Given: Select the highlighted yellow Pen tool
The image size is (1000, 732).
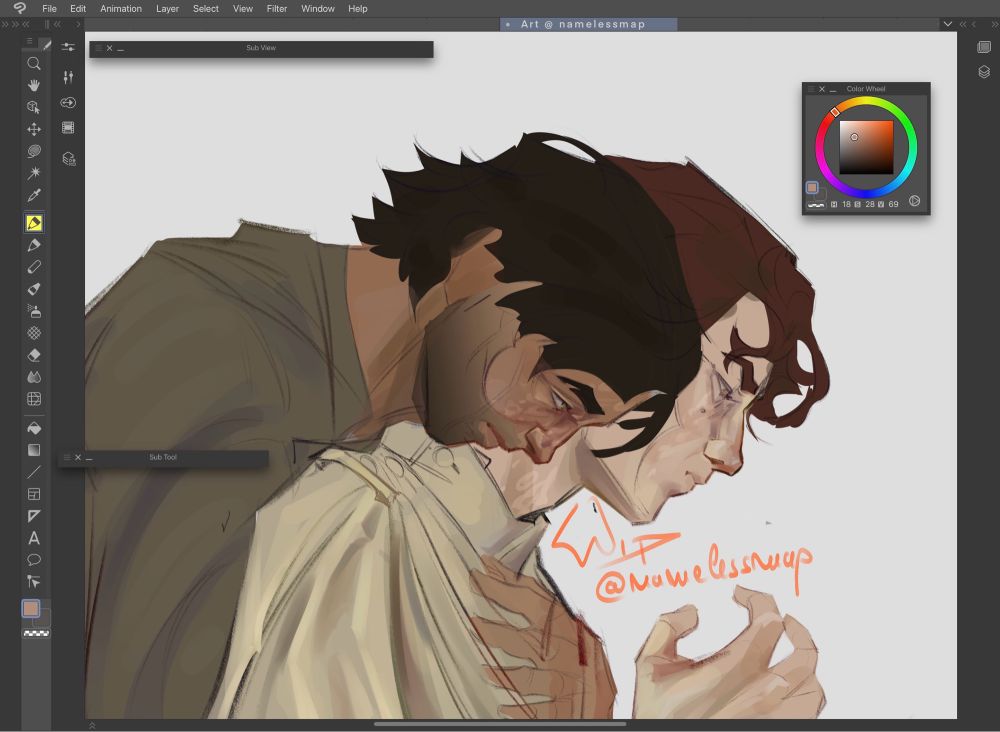Looking at the screenshot, I should (34, 223).
